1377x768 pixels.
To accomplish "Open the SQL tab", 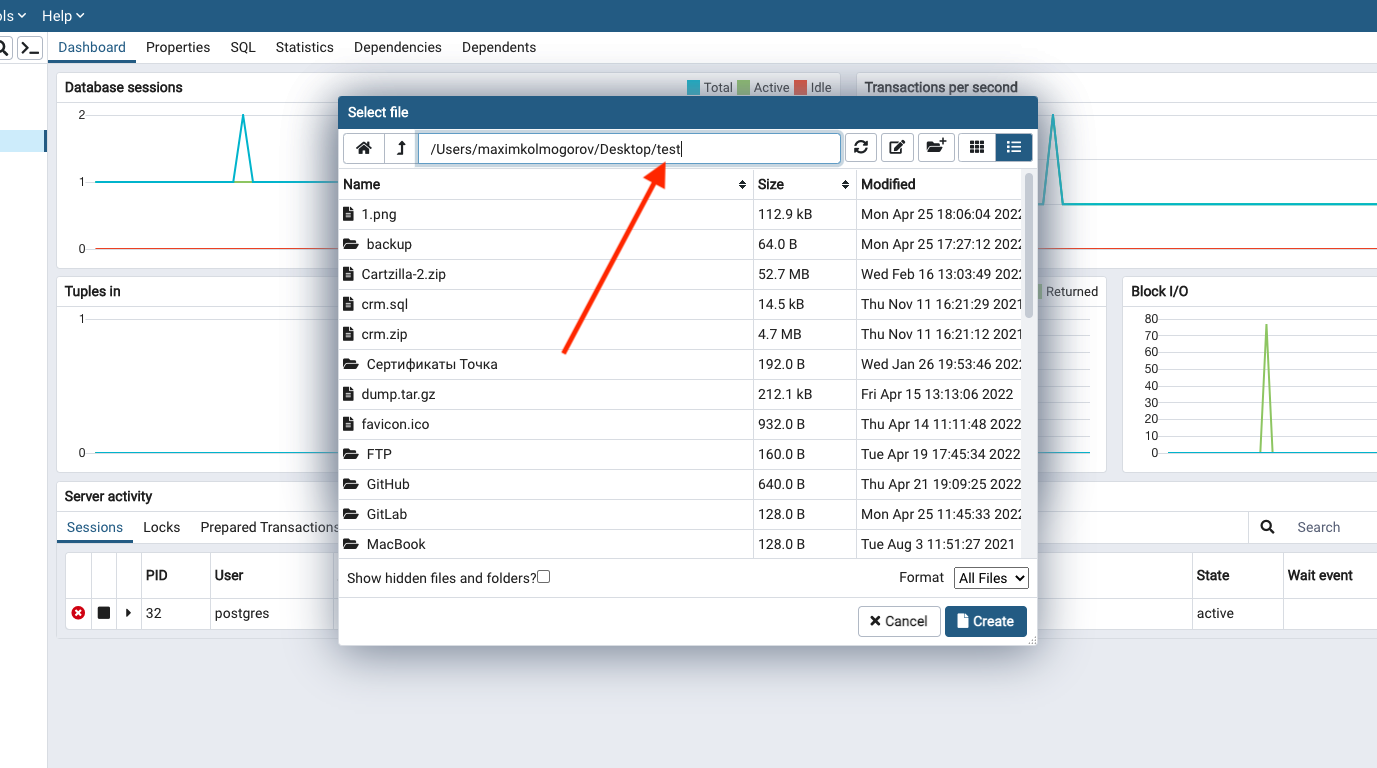I will [243, 47].
